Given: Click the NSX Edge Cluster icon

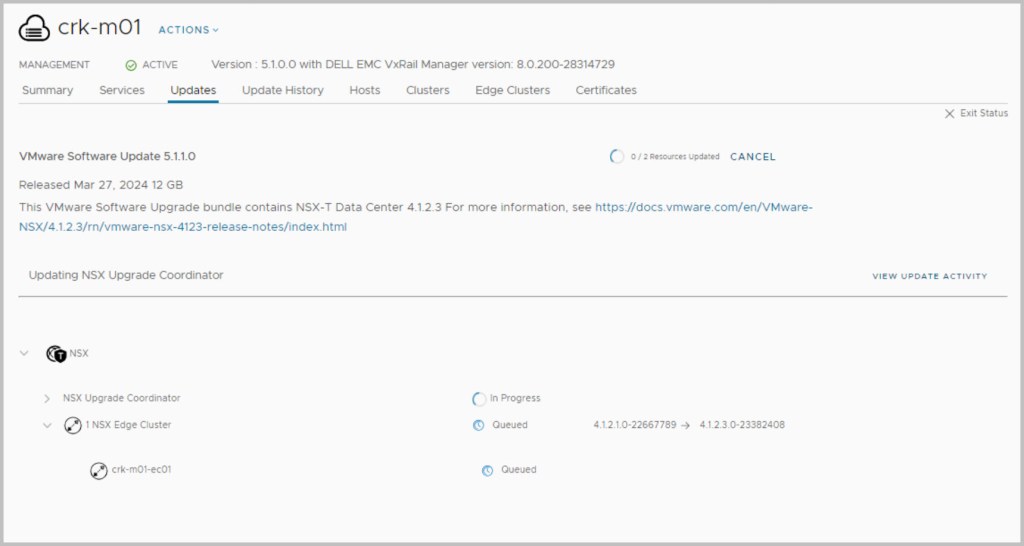Looking at the screenshot, I should (73, 425).
